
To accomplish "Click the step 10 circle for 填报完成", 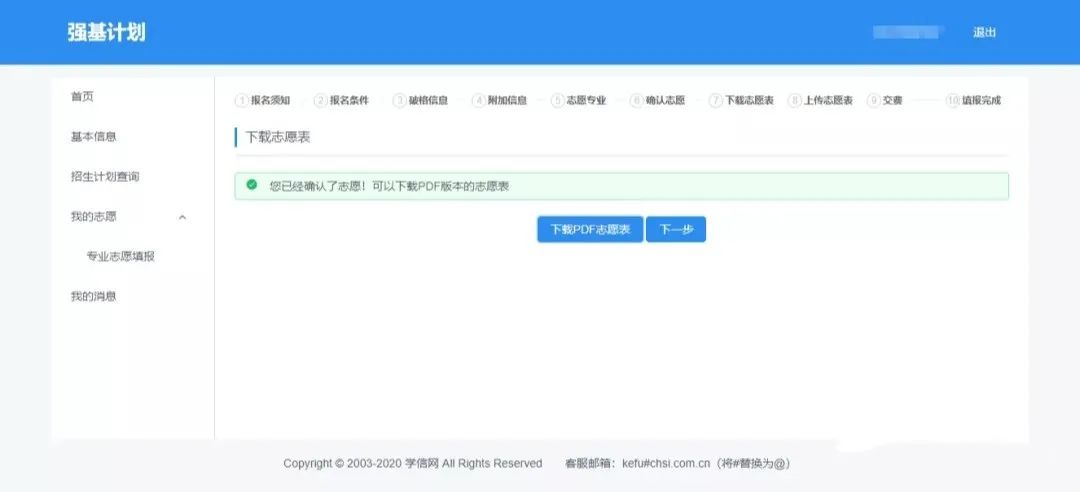I will (x=952, y=100).
